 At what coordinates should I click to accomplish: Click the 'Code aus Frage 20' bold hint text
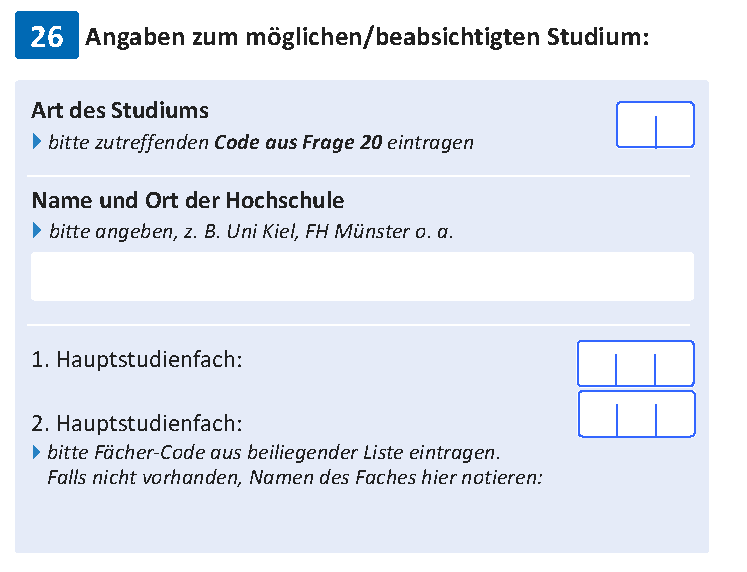298,142
